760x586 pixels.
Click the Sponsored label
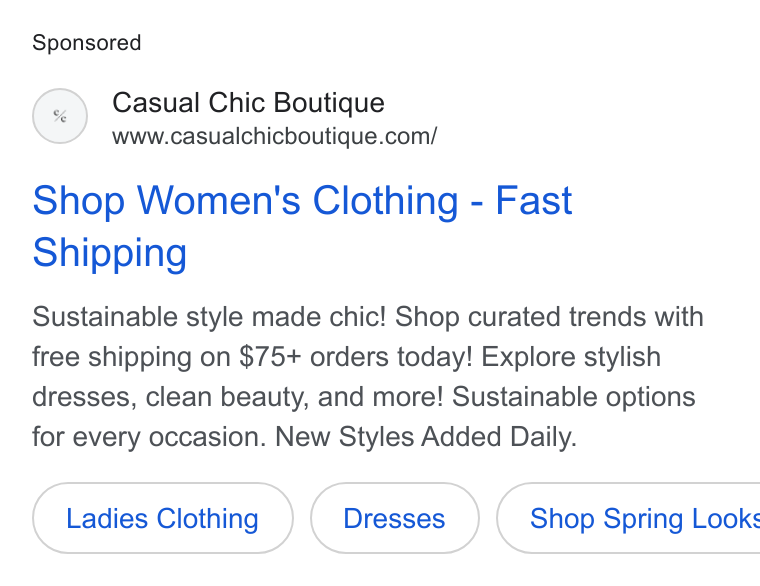point(86,43)
